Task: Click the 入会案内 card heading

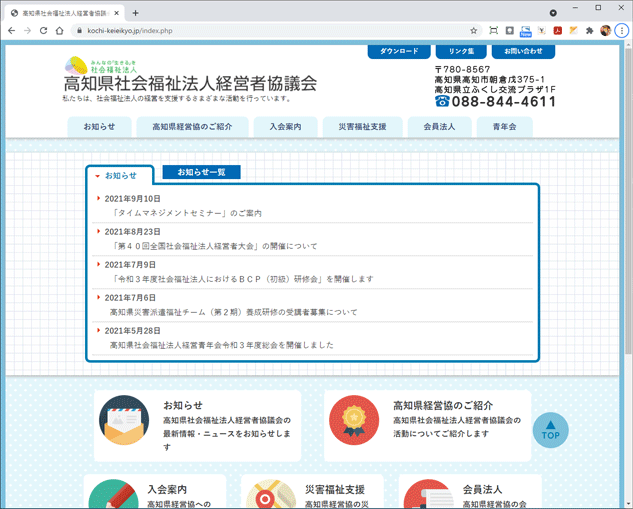Action: tap(167, 490)
